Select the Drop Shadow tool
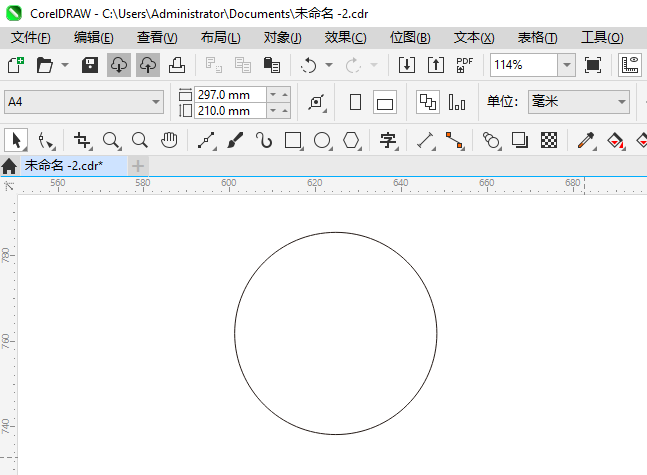The image size is (647, 475). tap(519, 140)
